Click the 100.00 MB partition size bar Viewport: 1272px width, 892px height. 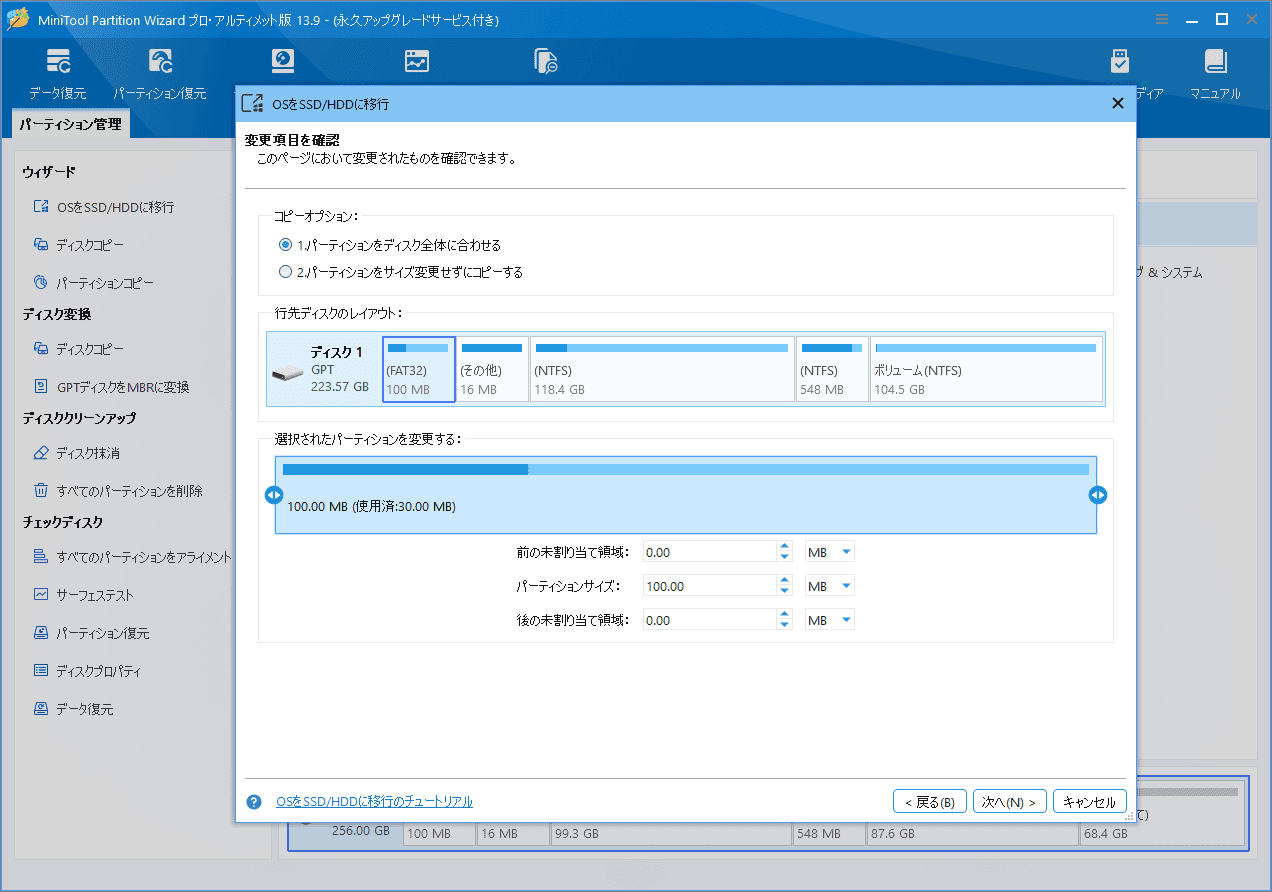click(686, 495)
